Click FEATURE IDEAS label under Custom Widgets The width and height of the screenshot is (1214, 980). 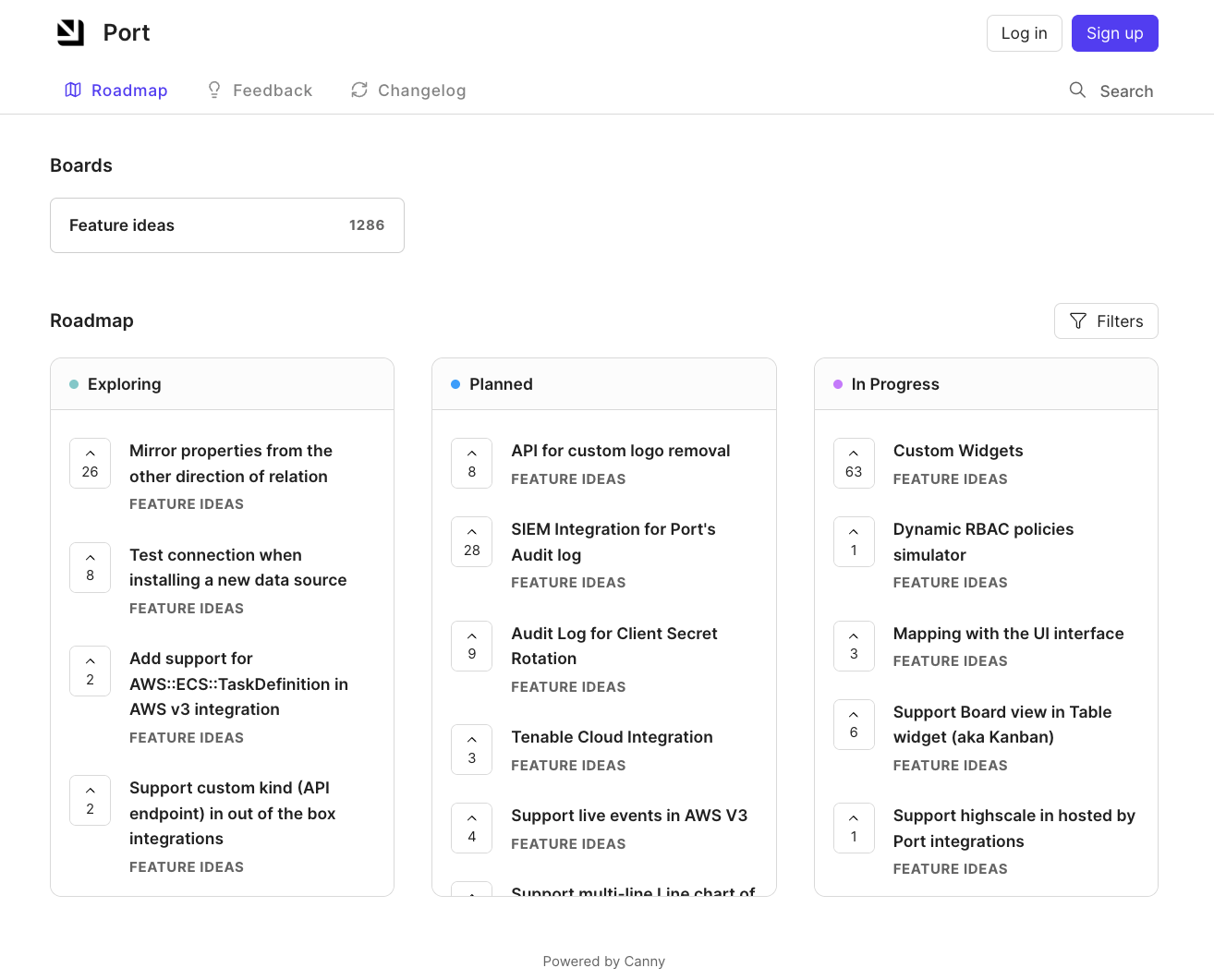pyautogui.click(x=950, y=479)
